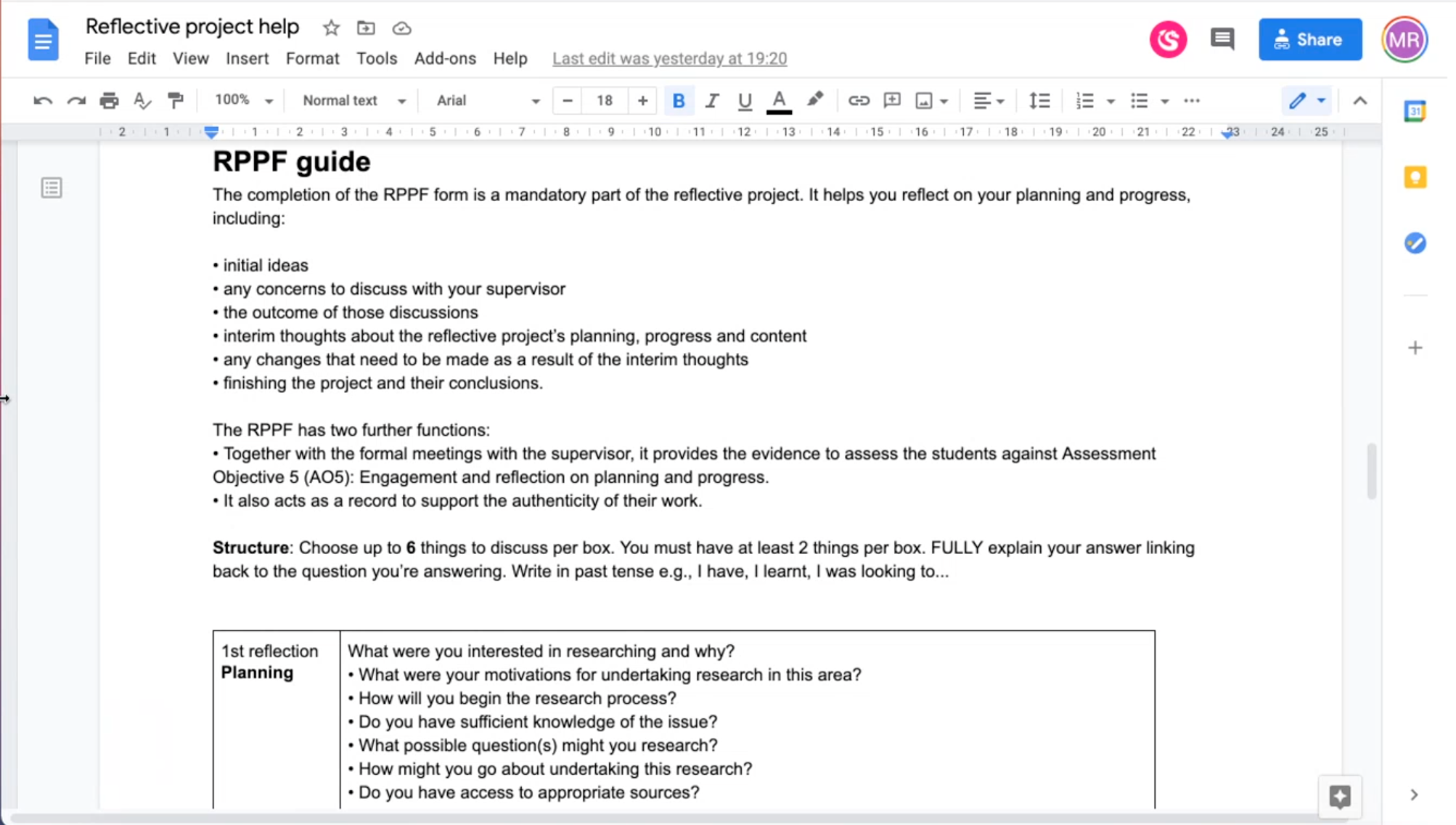The width and height of the screenshot is (1456, 825).
Task: Open Google Keep in side panel
Action: pyautogui.click(x=1415, y=177)
